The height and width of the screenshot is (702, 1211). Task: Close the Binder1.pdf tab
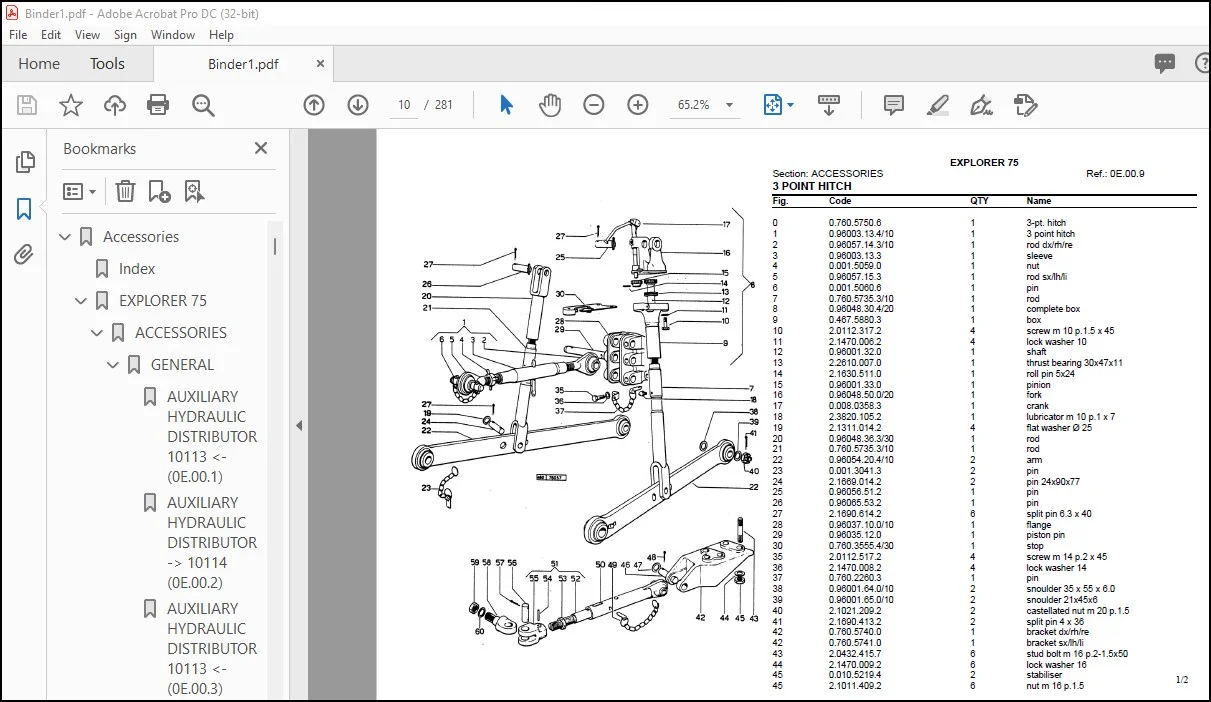click(x=320, y=63)
